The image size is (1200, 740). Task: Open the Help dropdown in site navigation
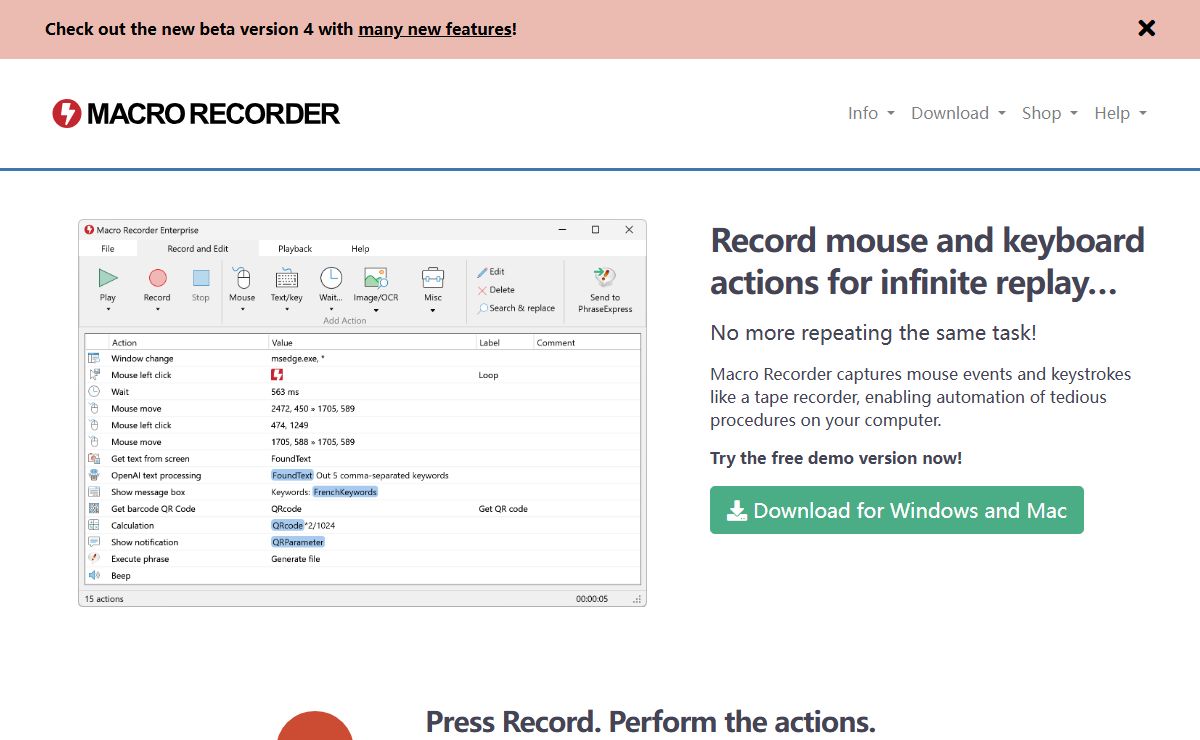click(1120, 113)
